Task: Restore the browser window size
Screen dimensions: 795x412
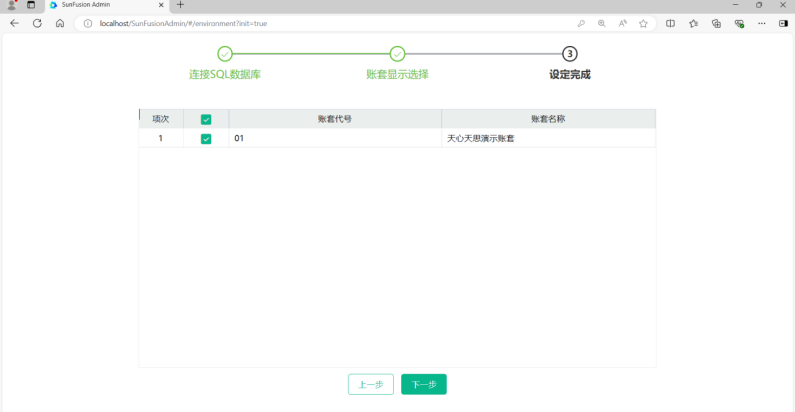Action: 759,5
